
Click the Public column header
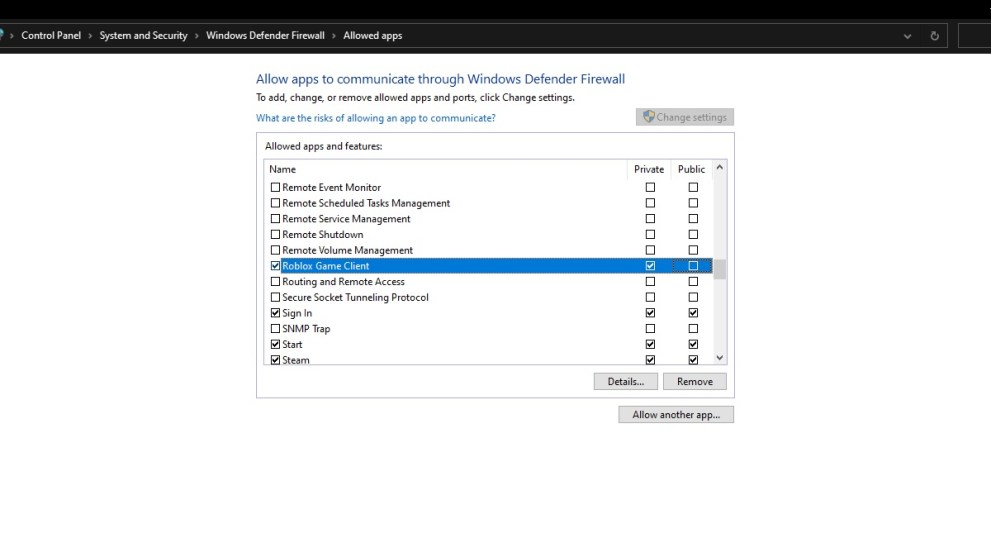691,169
